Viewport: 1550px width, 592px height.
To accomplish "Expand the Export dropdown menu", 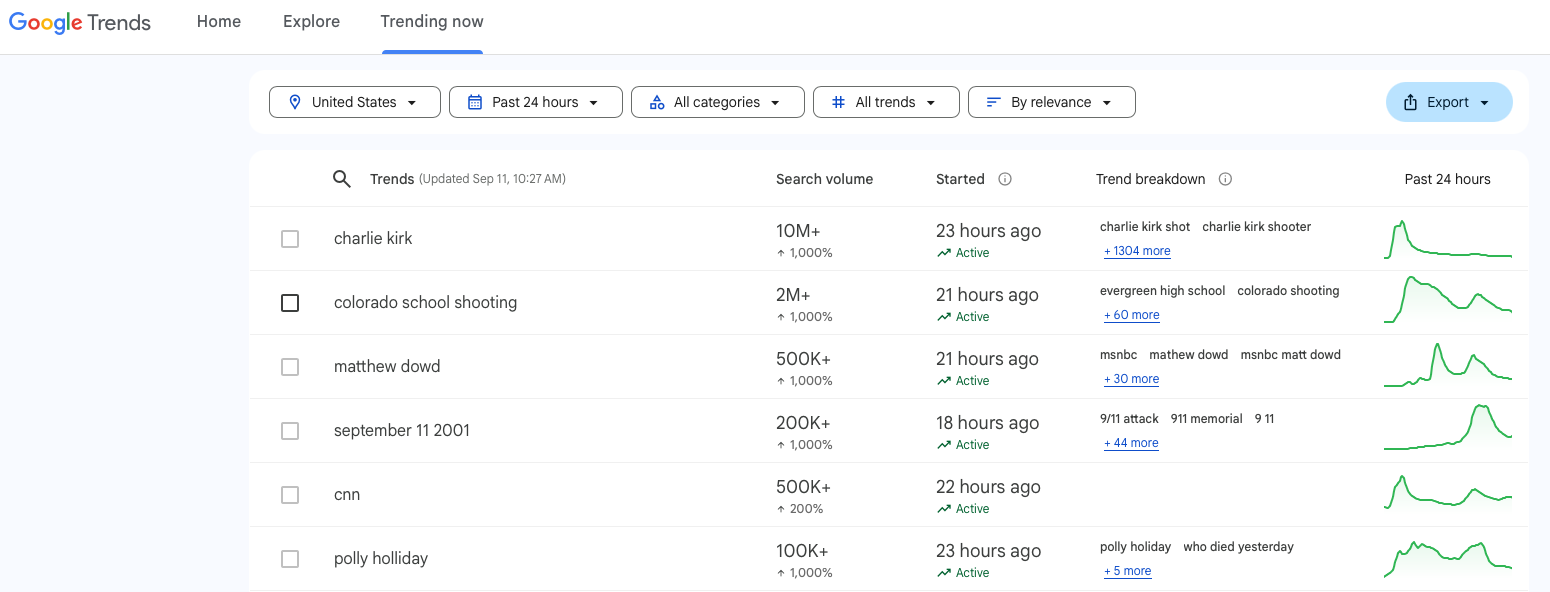I will [1448, 102].
